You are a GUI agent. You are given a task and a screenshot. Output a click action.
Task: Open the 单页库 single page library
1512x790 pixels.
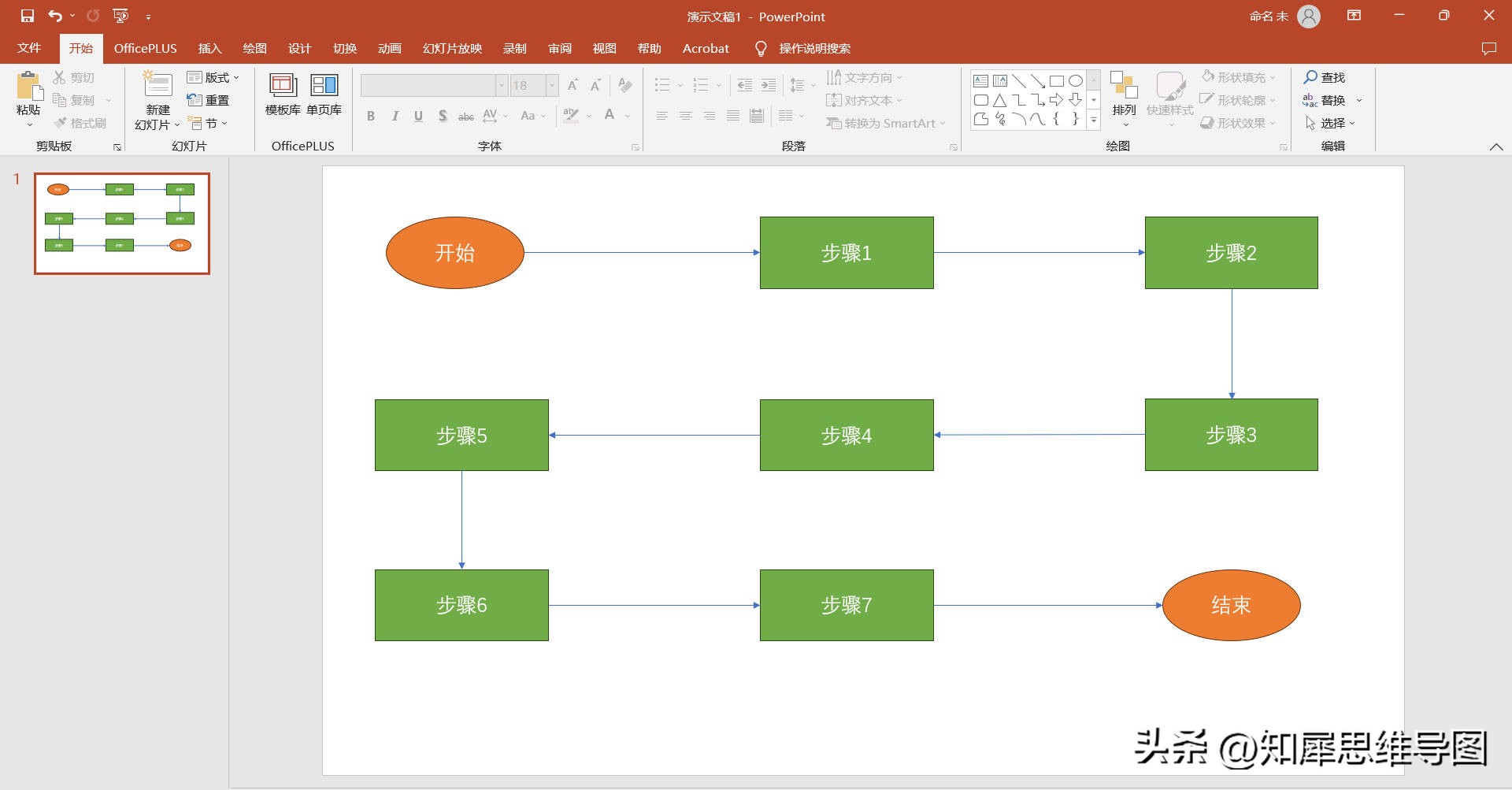(x=324, y=95)
